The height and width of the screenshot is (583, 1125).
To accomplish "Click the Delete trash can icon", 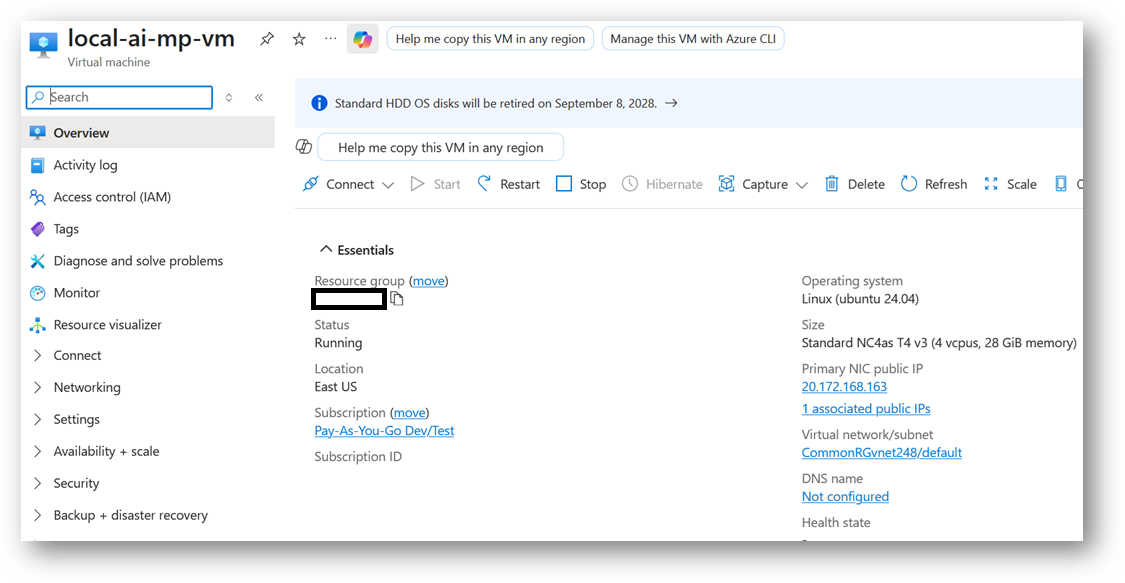I will [831, 184].
